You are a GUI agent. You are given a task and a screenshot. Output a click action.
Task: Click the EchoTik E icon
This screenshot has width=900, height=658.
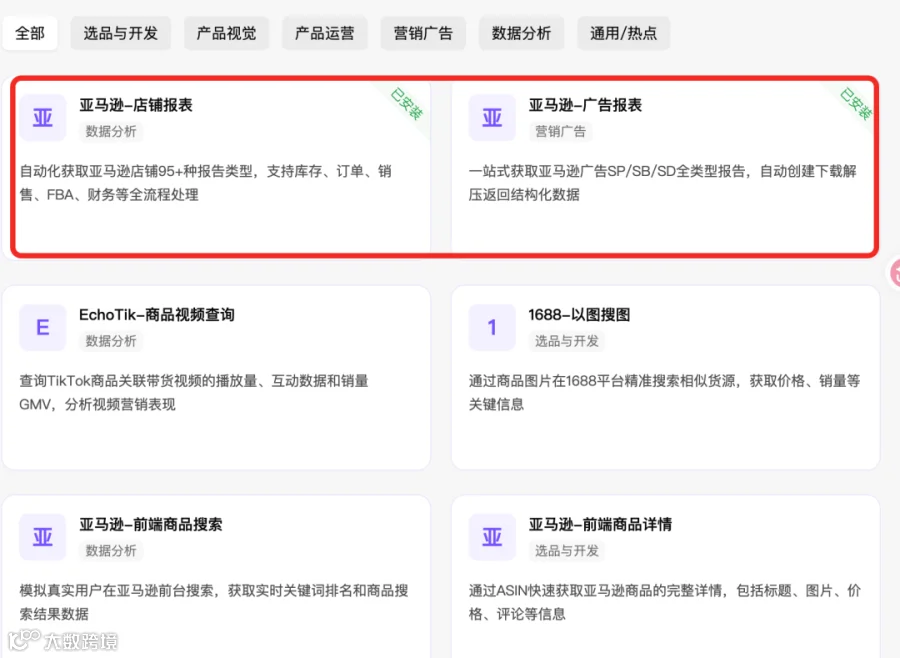tap(43, 327)
